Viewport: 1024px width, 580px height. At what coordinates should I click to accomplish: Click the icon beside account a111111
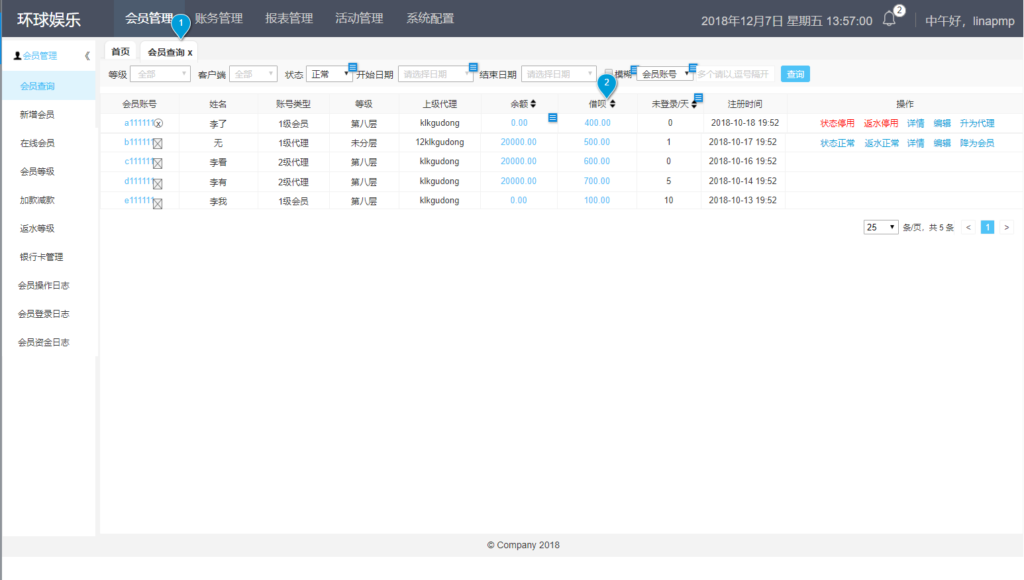158,123
